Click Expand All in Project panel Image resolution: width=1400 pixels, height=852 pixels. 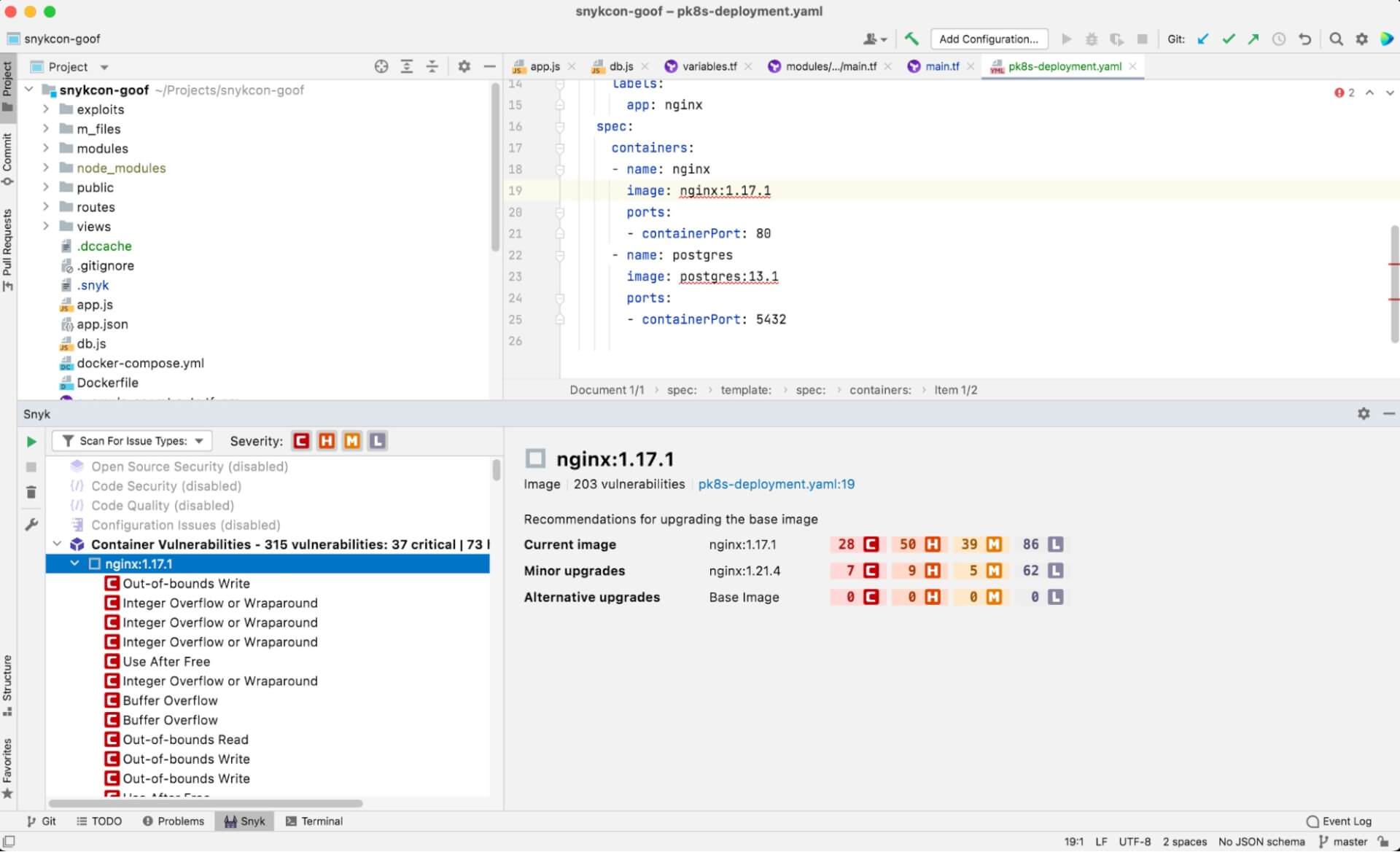407,67
